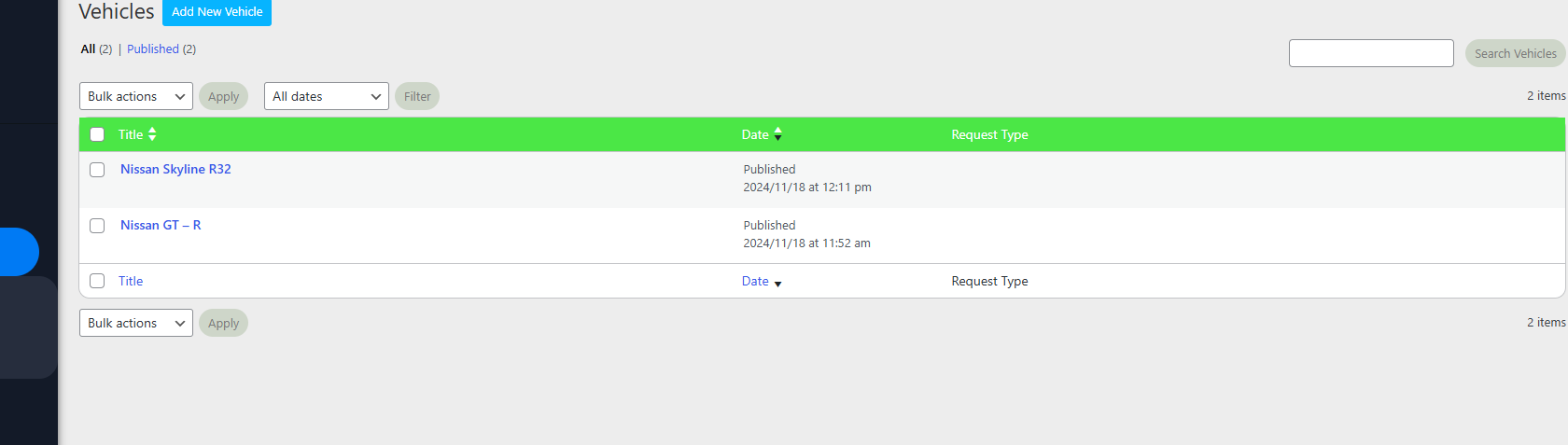Image resolution: width=1568 pixels, height=445 pixels.
Task: Click Add New Vehicle button
Action: tap(217, 12)
